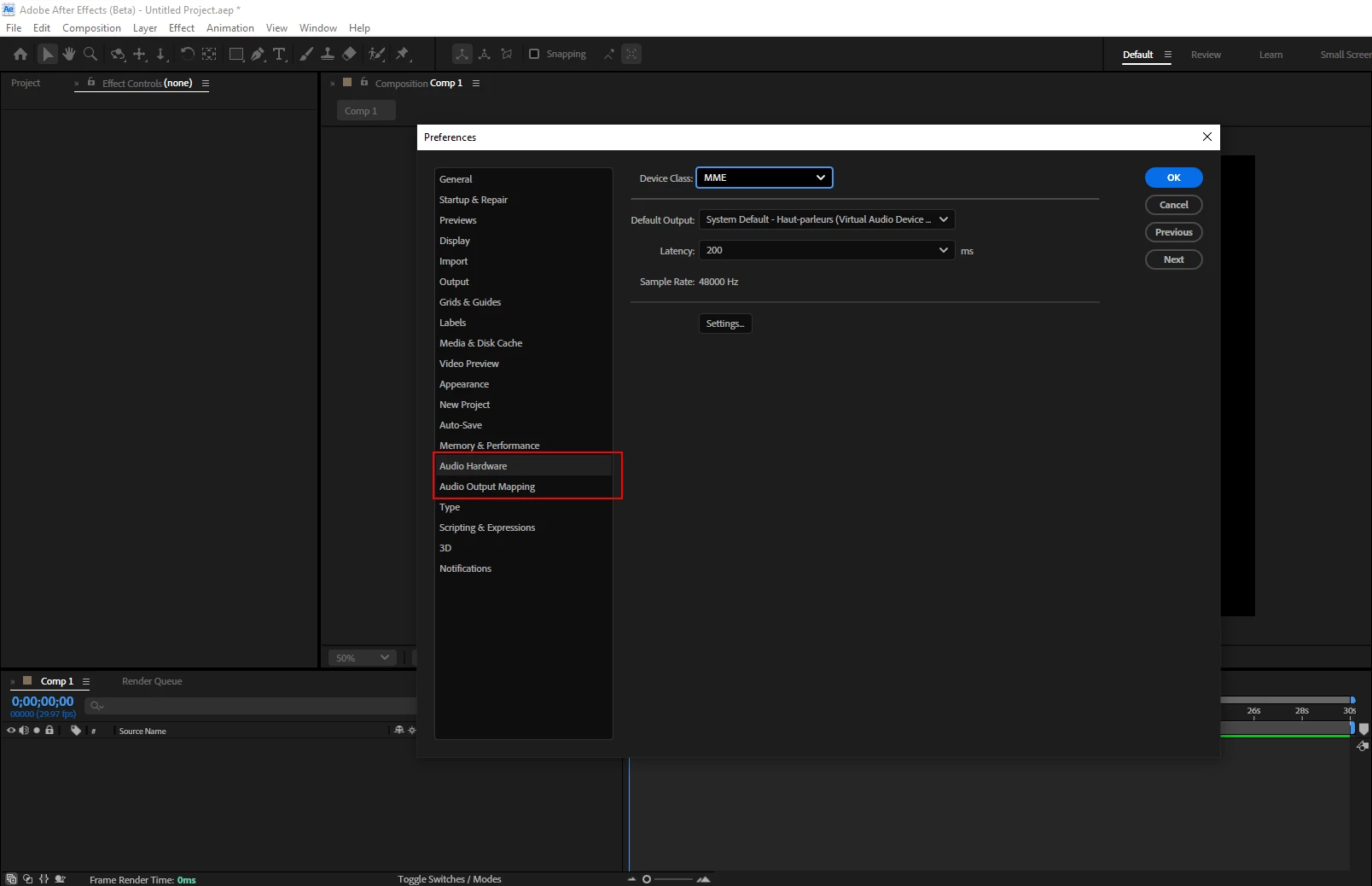Screen dimensions: 1372x886
Task: Click the solo dot column switch
Action: 37,731
